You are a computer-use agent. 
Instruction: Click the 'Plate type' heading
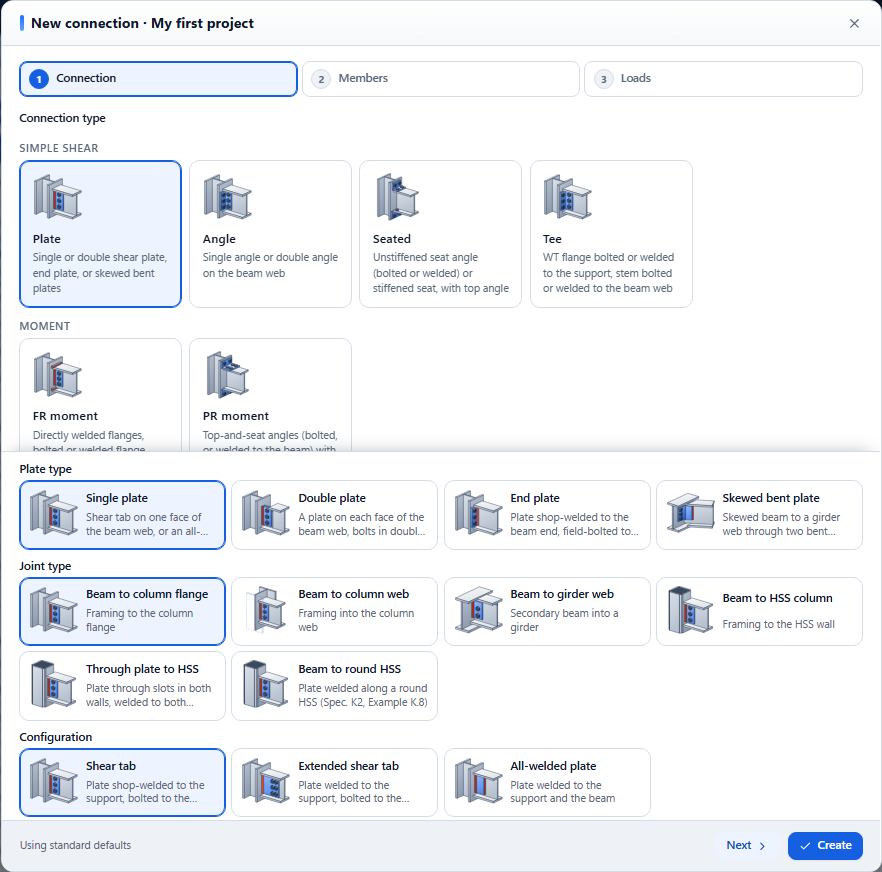click(46, 469)
